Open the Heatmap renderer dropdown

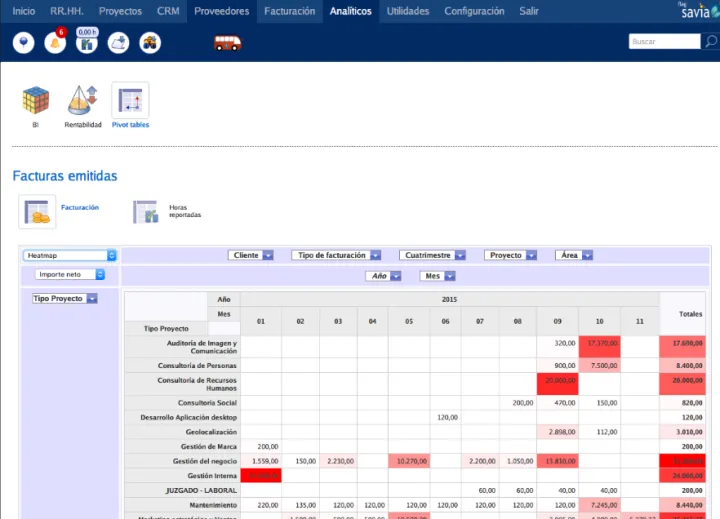tap(70, 256)
